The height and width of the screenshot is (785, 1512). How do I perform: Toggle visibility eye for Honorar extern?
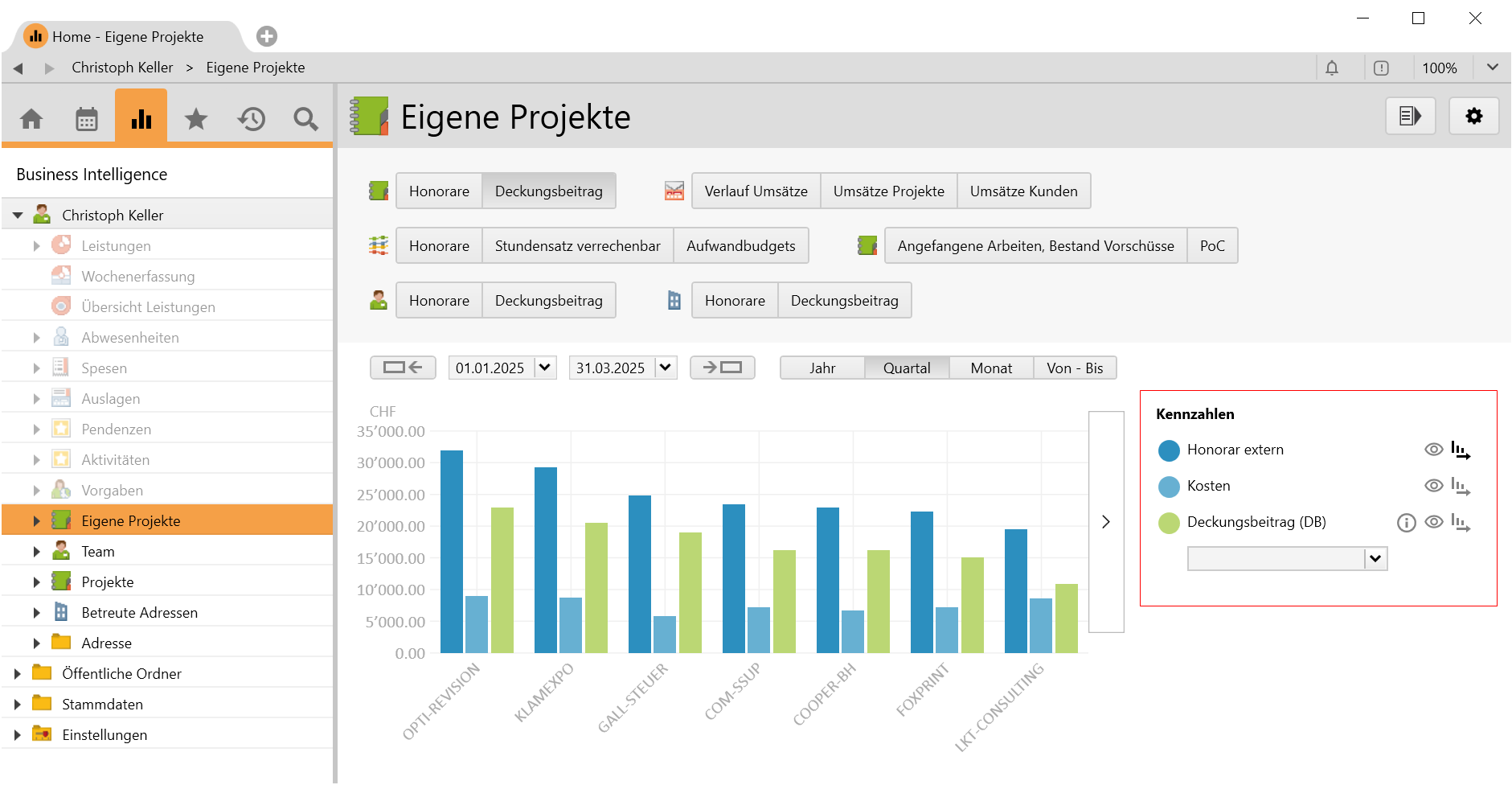coord(1433,450)
